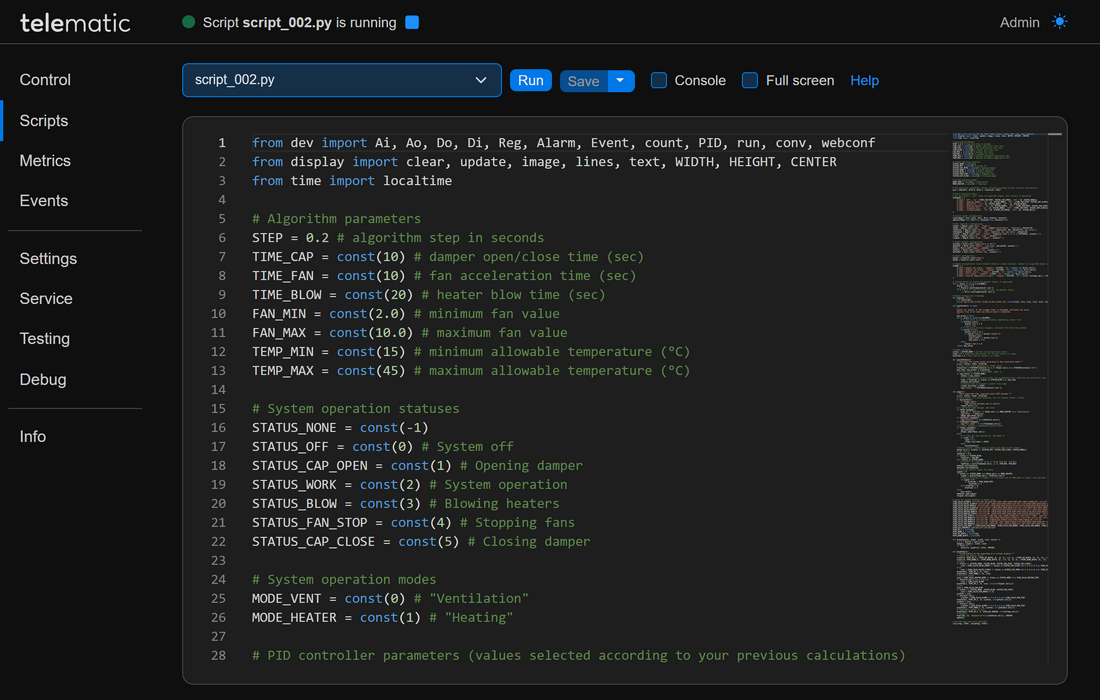Navigate to the Events page
The width and height of the screenshot is (1100, 700).
pyautogui.click(x=44, y=200)
